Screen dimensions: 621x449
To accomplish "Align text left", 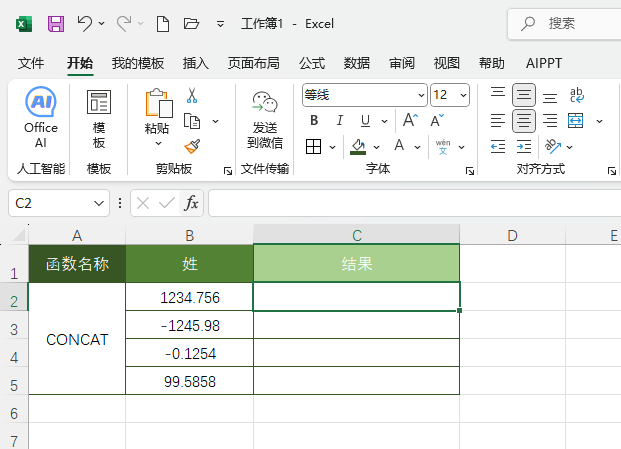I will point(498,121).
